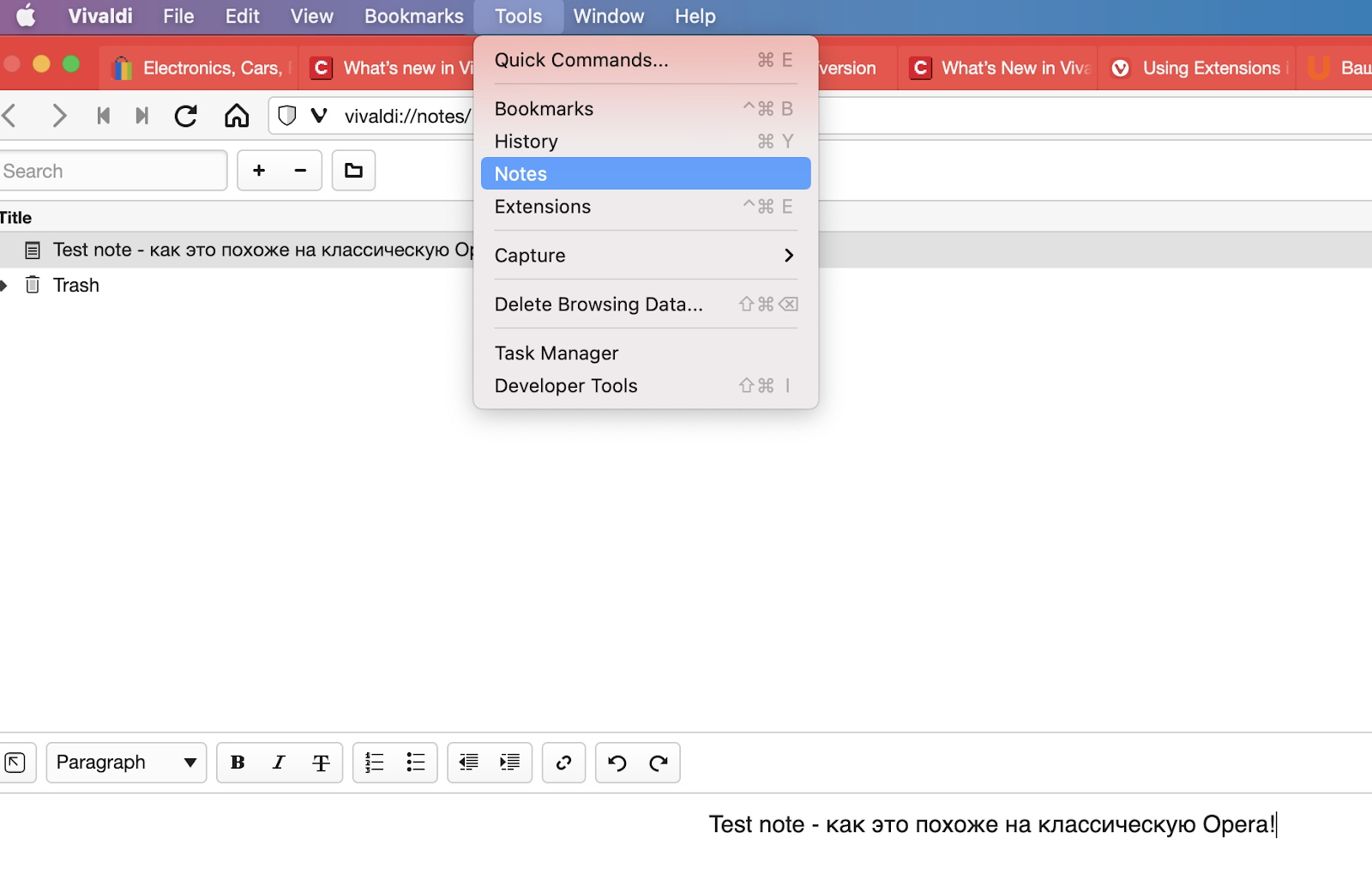Toggle strikethrough formatting

point(321,762)
